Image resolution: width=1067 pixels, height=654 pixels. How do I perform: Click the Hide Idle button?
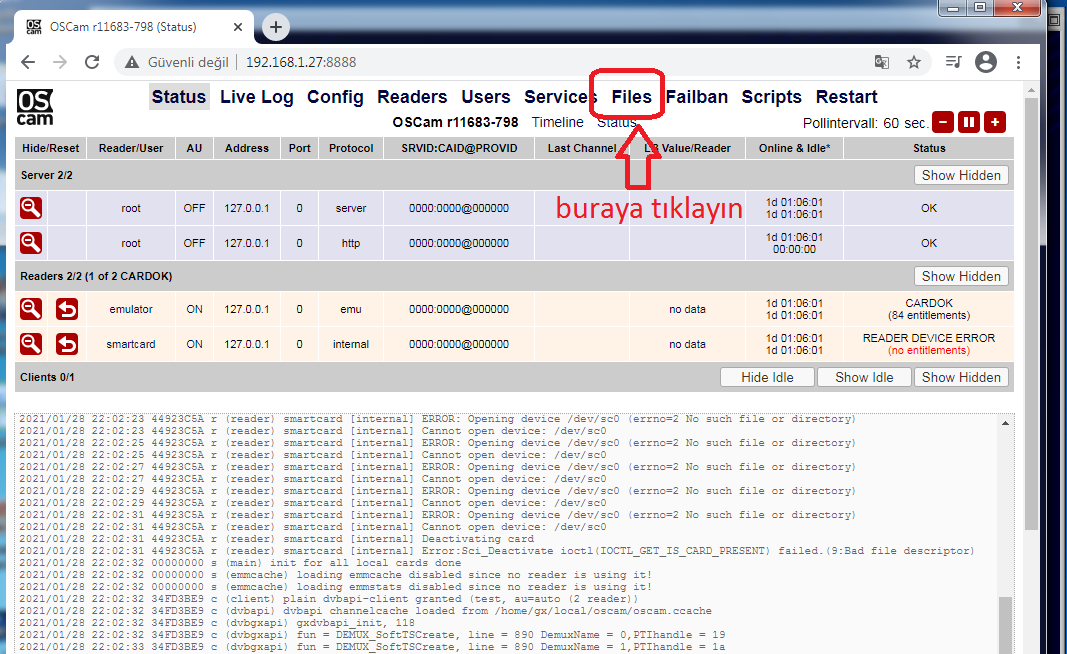click(767, 377)
